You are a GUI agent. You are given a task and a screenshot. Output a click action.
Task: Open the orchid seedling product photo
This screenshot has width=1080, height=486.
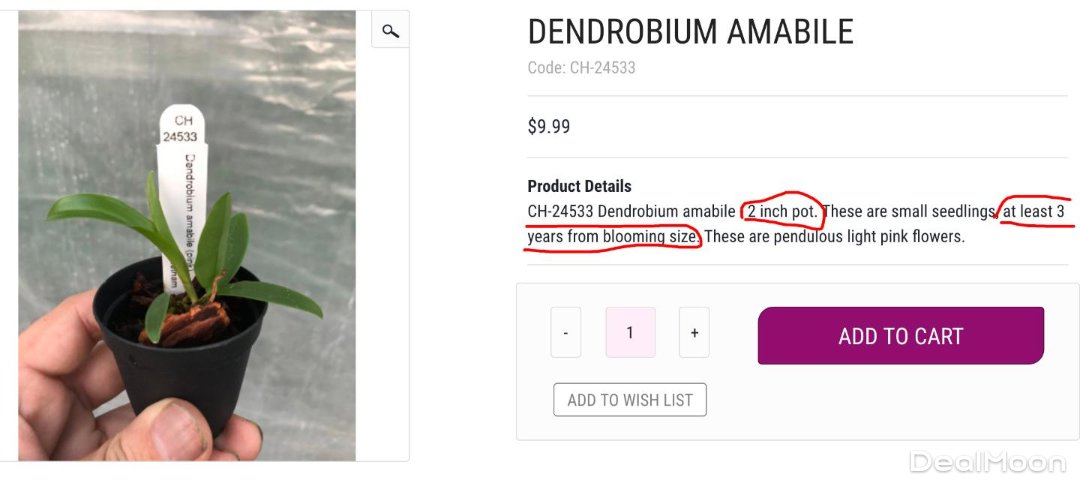point(187,235)
